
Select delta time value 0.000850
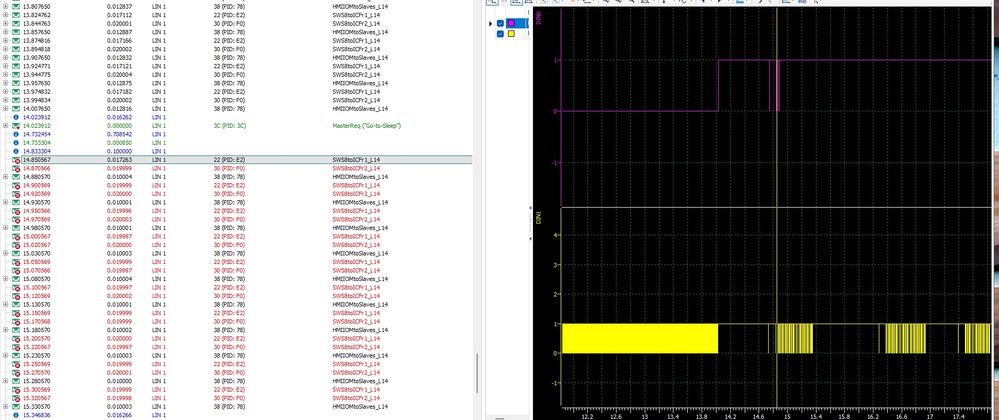(x=119, y=143)
